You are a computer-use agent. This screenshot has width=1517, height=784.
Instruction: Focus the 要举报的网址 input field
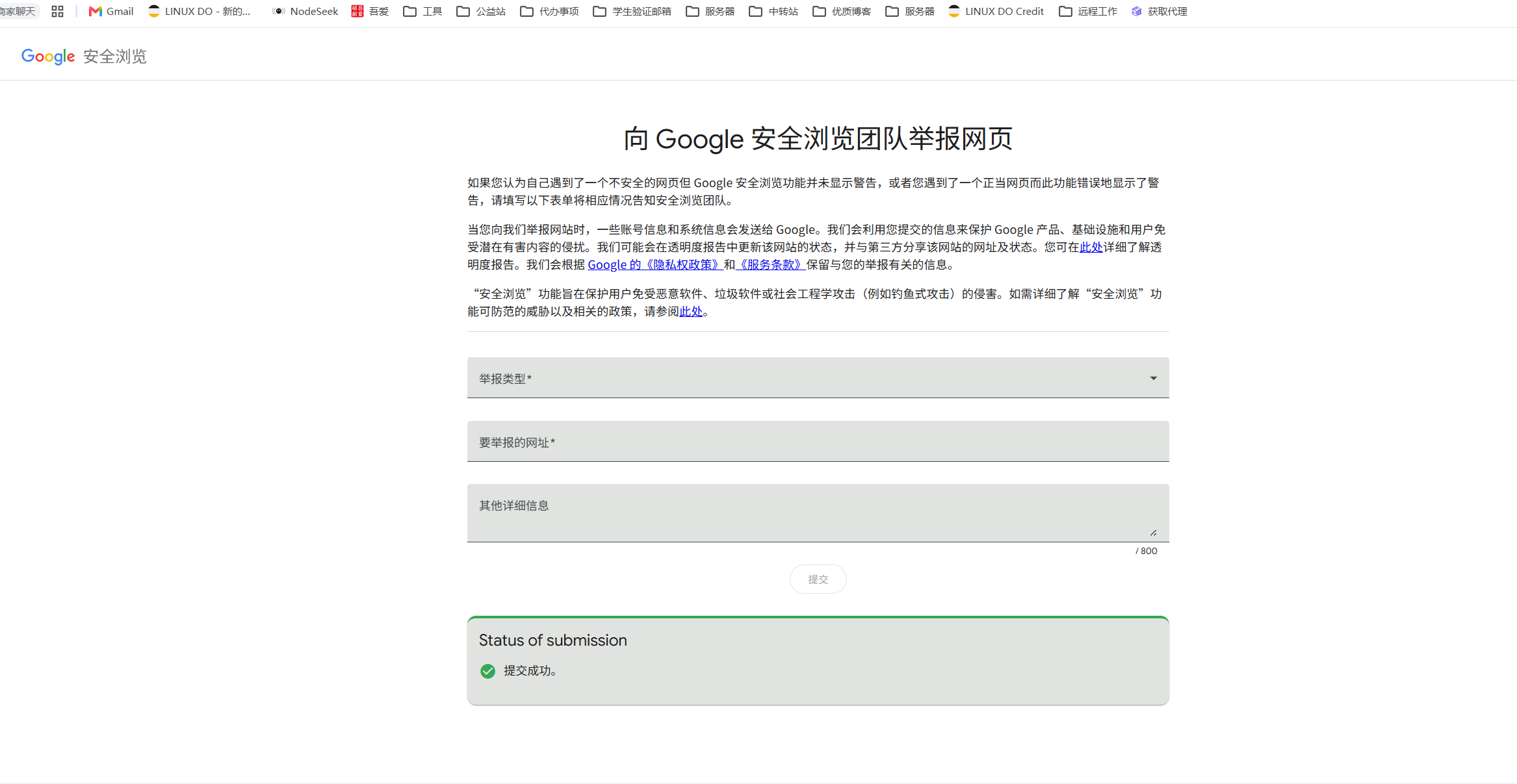point(818,441)
